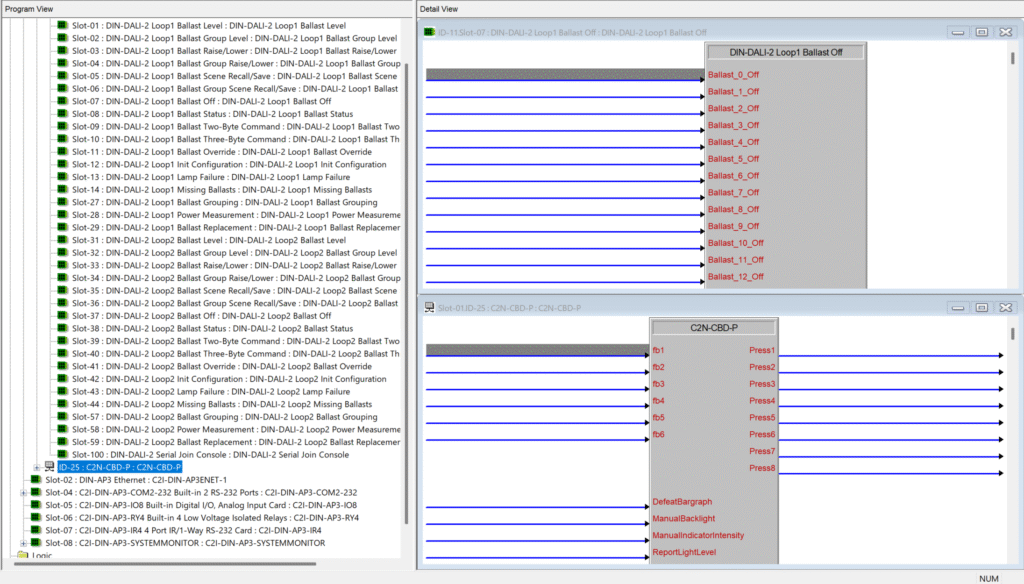Click icon of Slot-08 Loop1 Ballast Status
This screenshot has width=1024, height=584.
click(x=62, y=114)
